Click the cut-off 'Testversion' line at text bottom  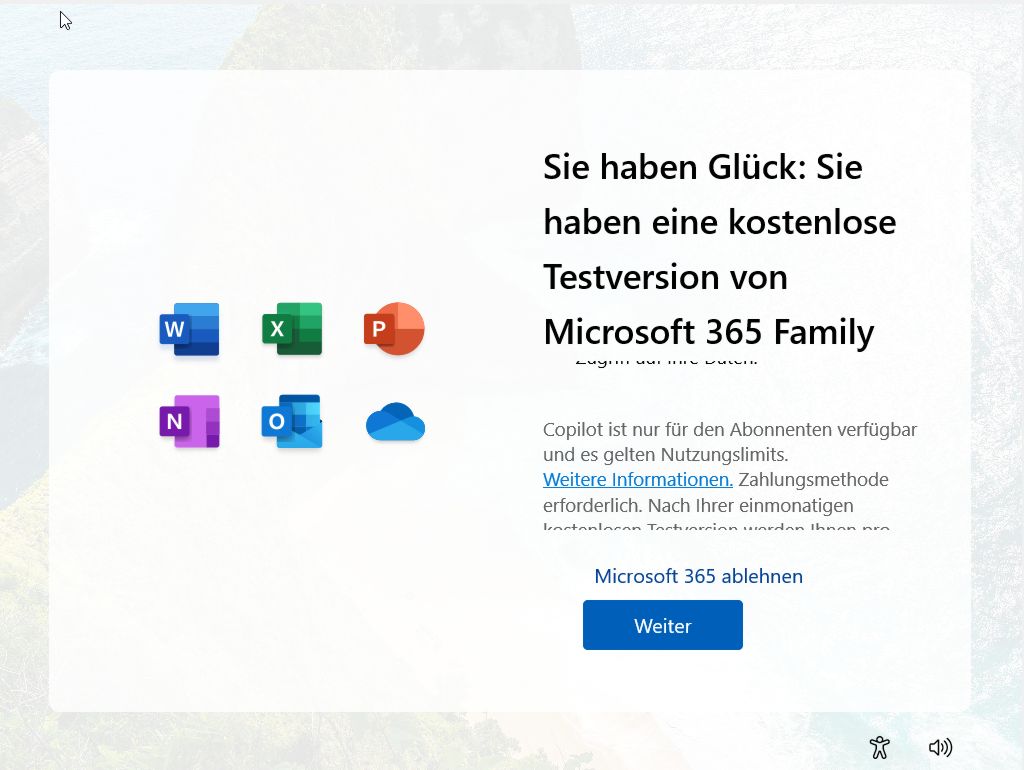pyautogui.click(x=716, y=526)
